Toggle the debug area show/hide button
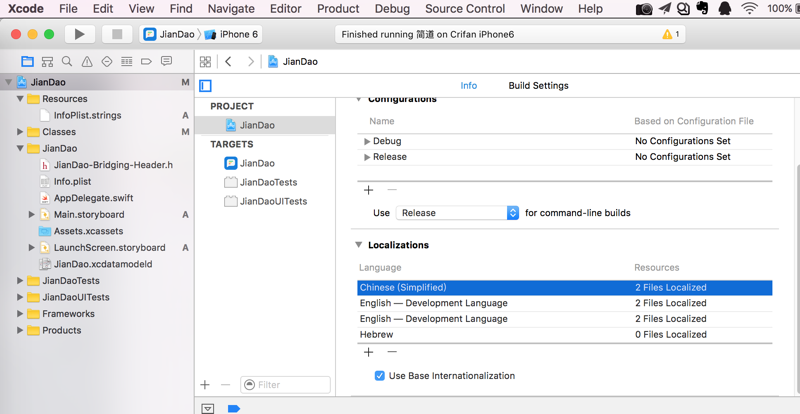Image resolution: width=800 pixels, height=414 pixels. 208,408
